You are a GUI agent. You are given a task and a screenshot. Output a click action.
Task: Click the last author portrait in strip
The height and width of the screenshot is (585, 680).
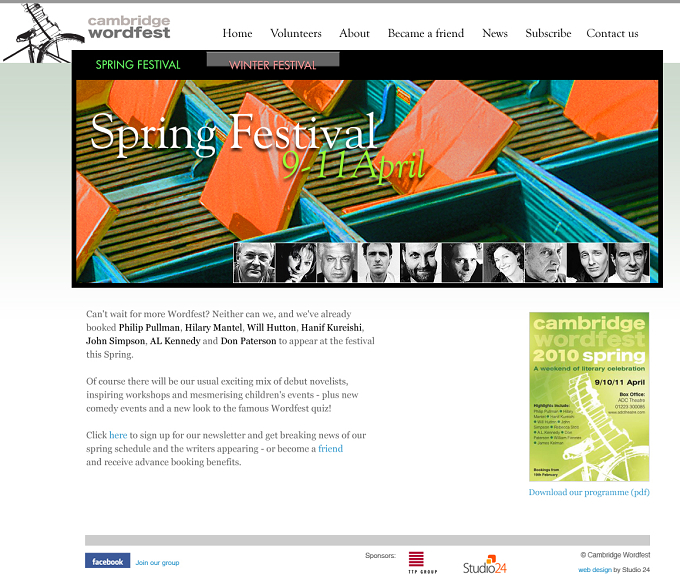point(629,263)
